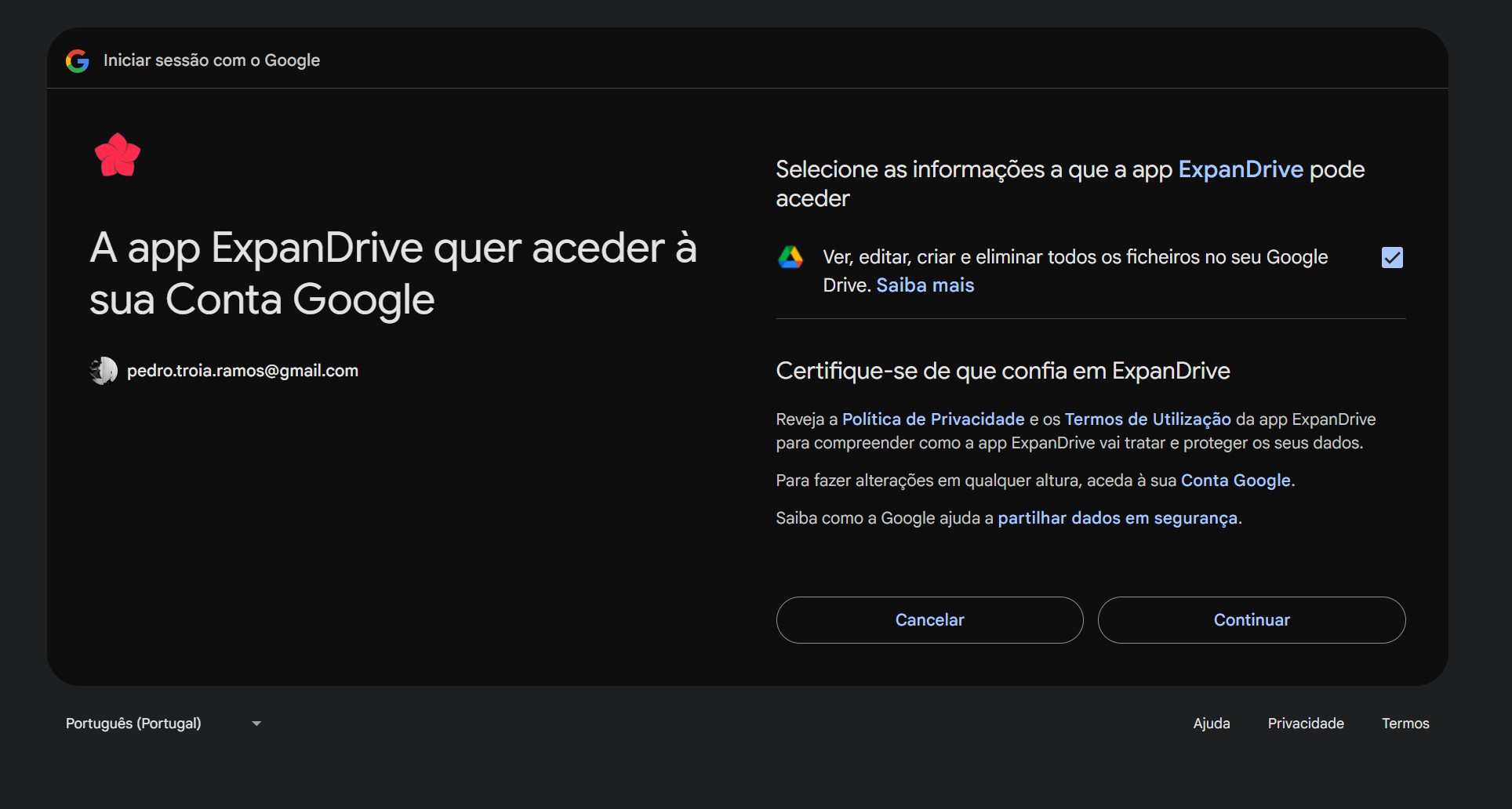The height and width of the screenshot is (809, 1512).
Task: Click the red ExpanDrive flower logo
Action: tap(118, 155)
